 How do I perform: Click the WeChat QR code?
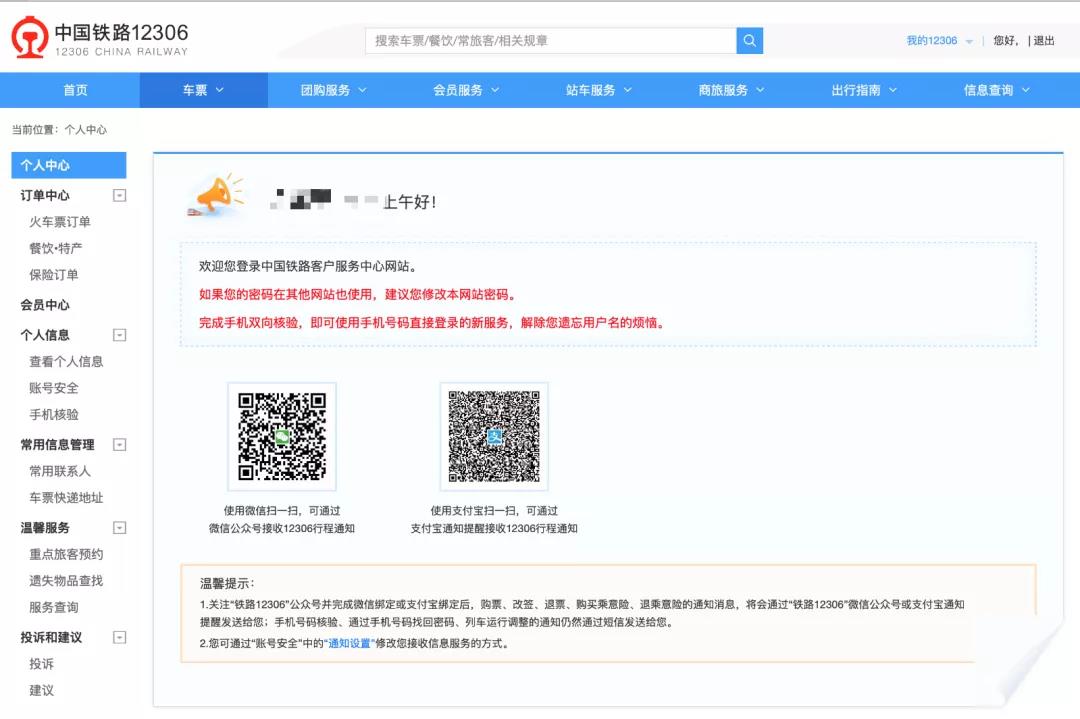tap(282, 436)
